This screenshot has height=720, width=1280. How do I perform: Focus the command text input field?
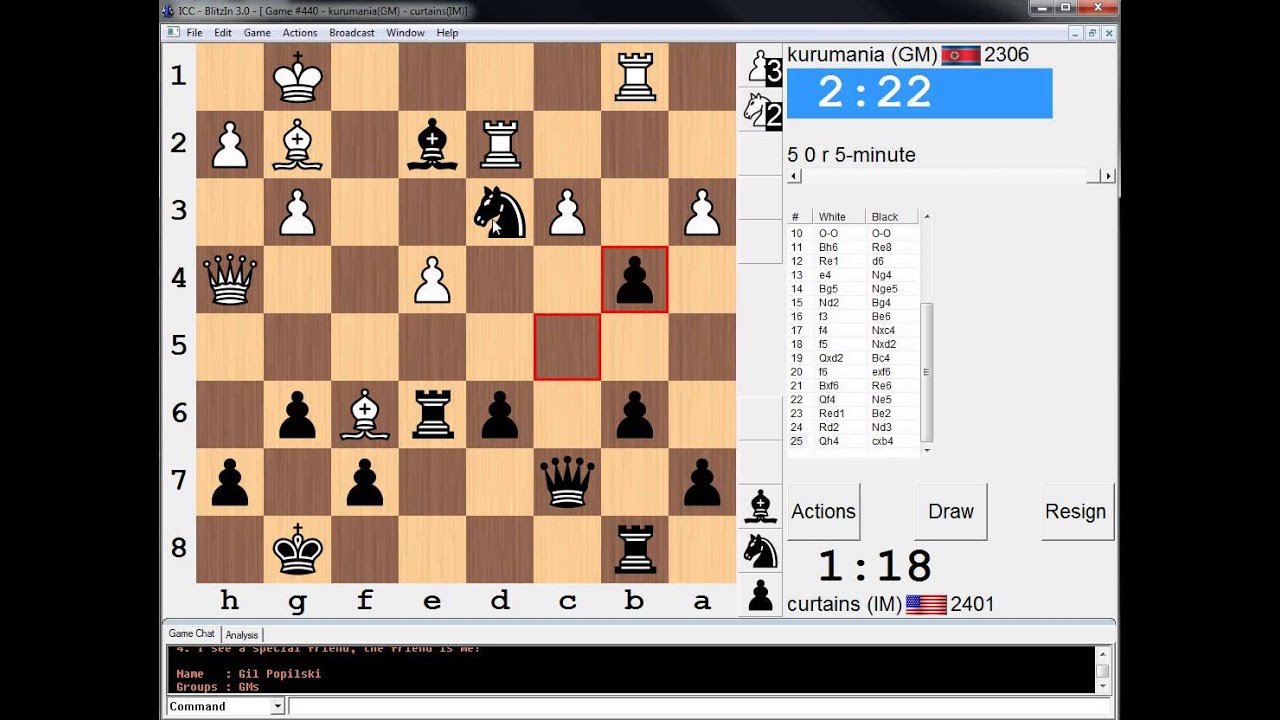click(x=697, y=706)
